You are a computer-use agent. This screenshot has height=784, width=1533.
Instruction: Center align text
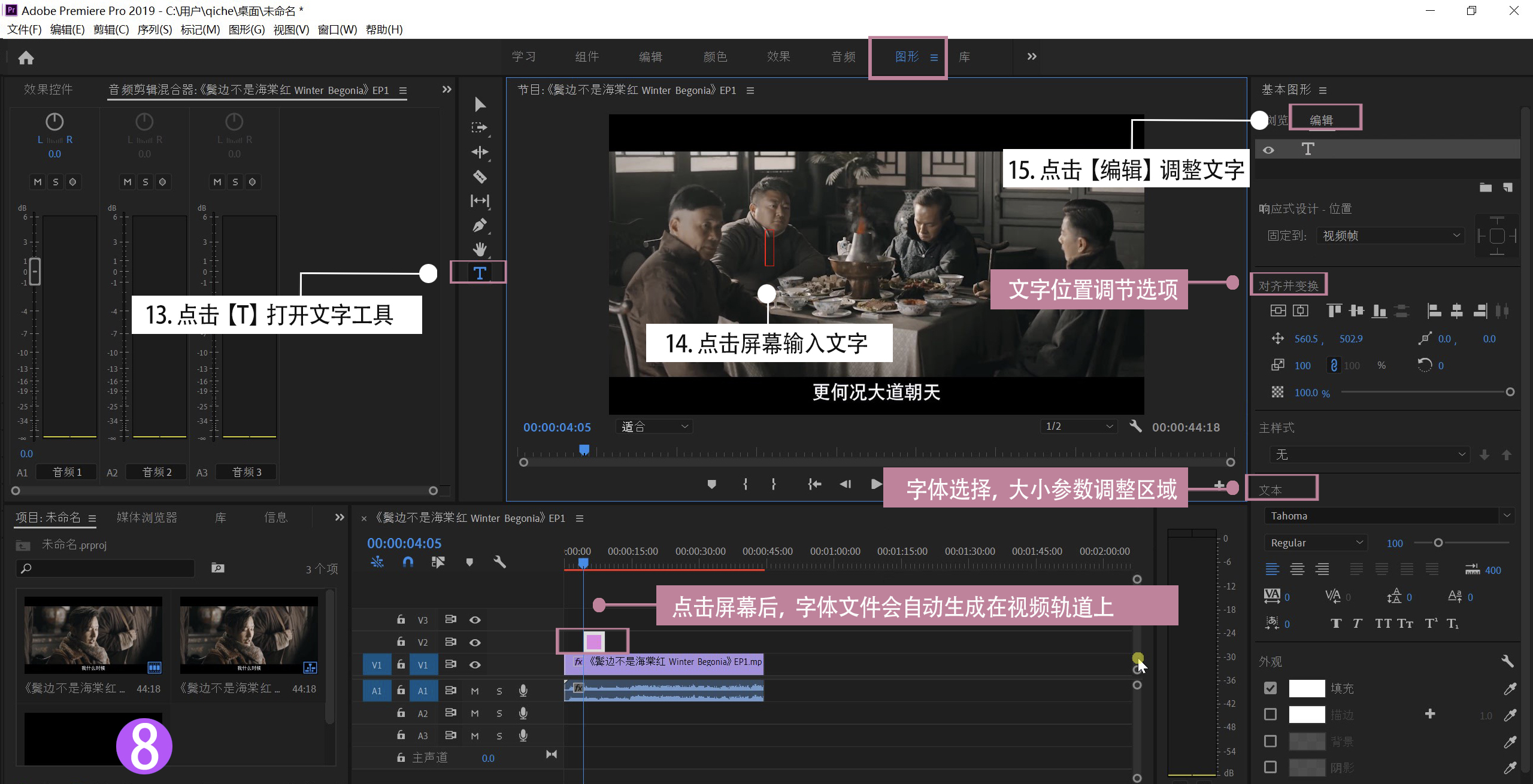click(1297, 569)
